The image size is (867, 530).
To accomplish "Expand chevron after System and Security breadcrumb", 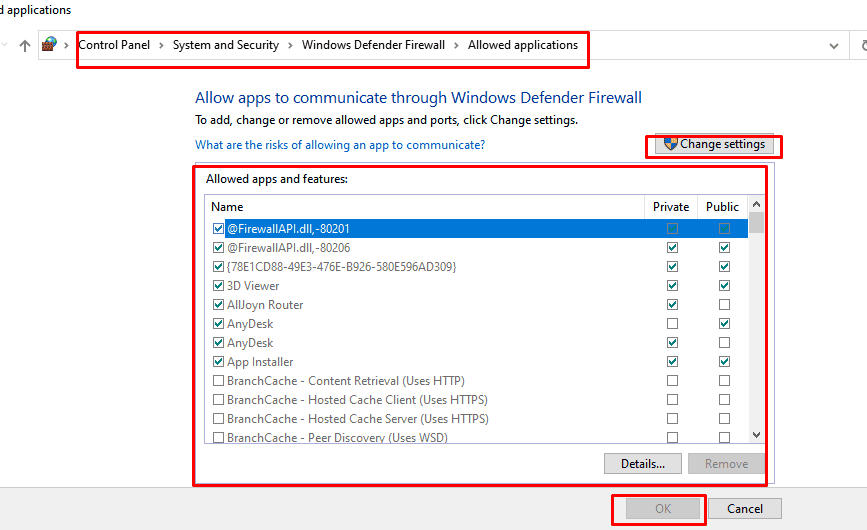I will point(290,45).
